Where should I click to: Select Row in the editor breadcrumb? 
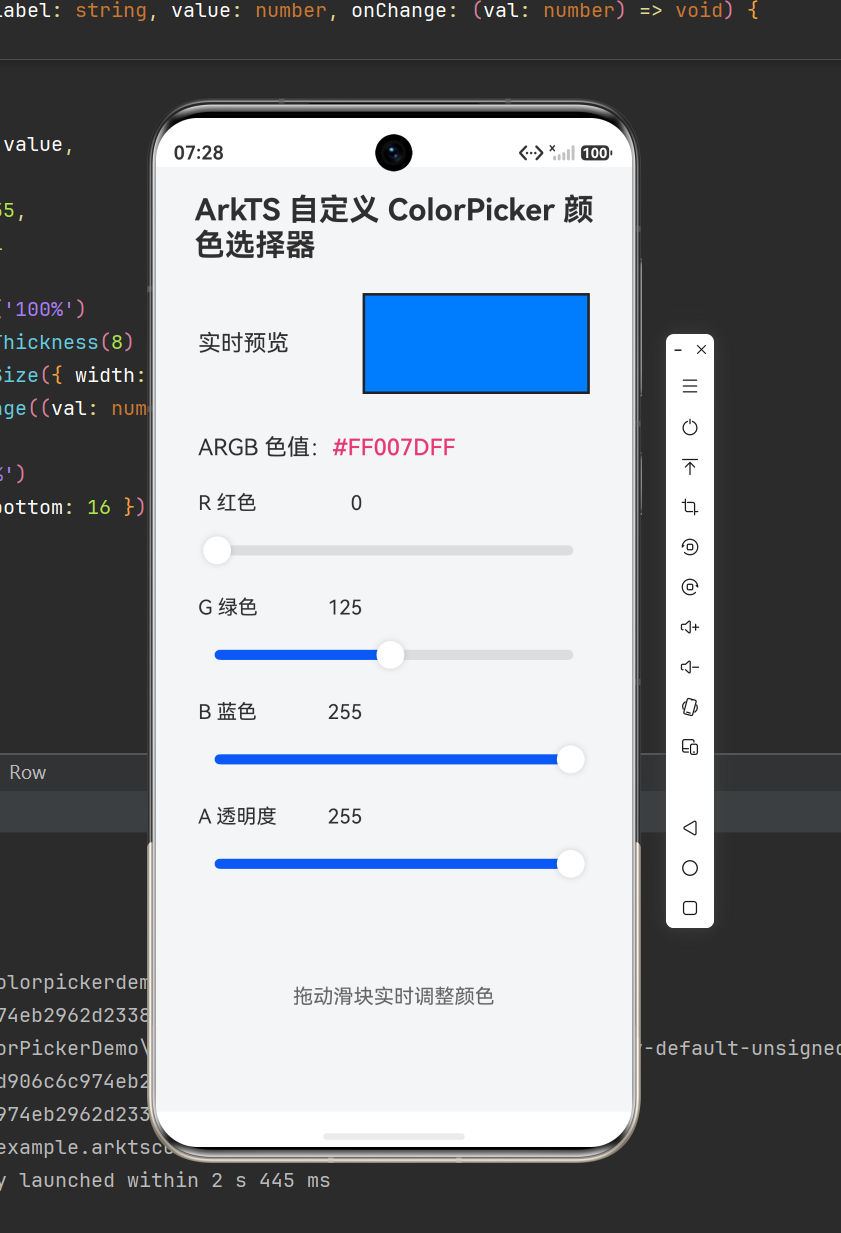28,772
